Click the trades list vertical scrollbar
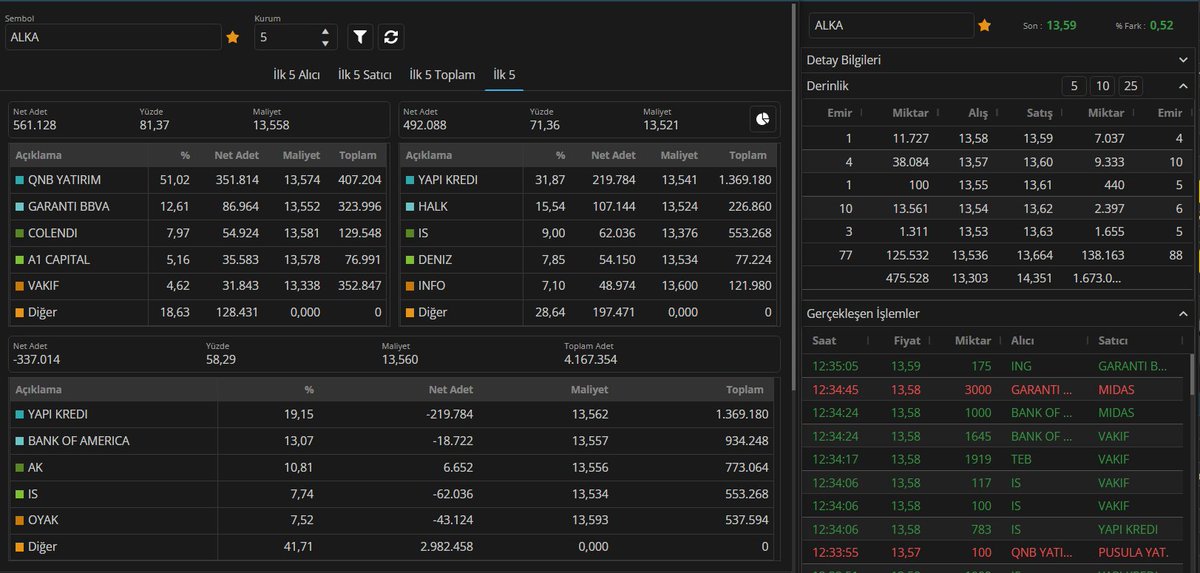Screen dimensions: 1200x573 pos(1193,374)
